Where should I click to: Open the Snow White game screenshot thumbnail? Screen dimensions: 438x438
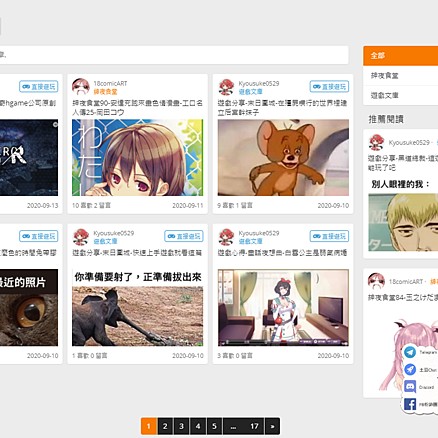coord(283,308)
